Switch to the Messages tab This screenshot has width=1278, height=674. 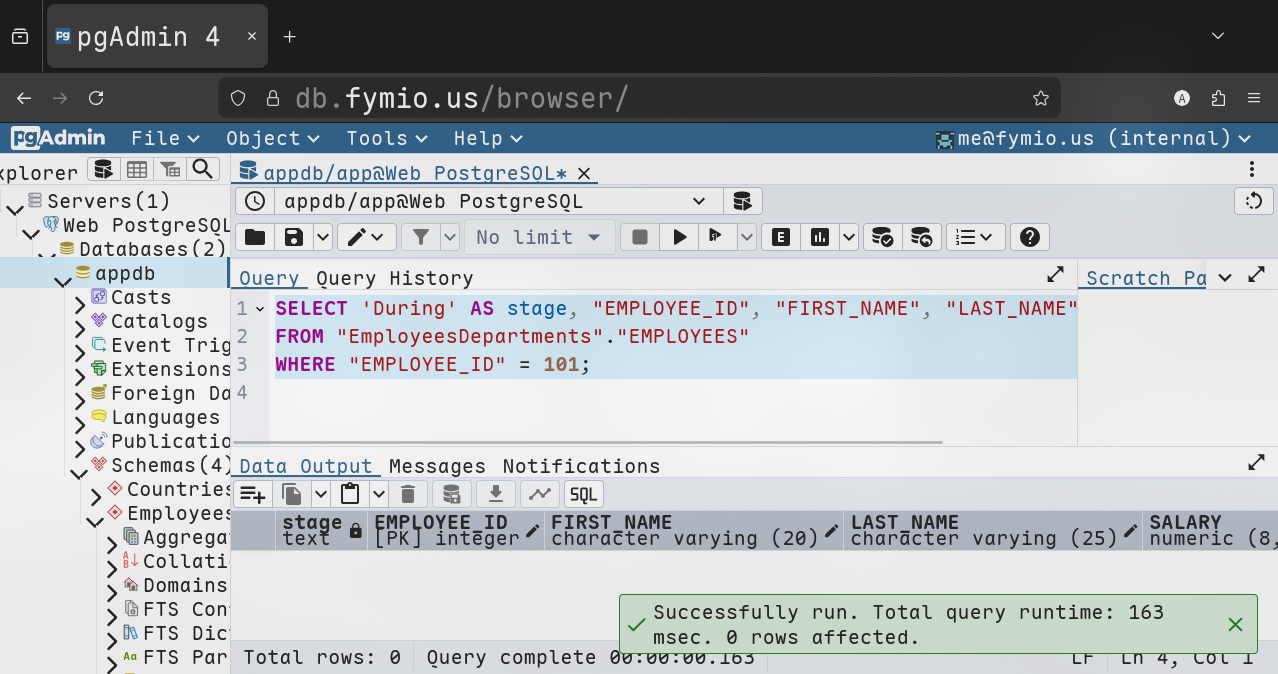[x=437, y=466]
